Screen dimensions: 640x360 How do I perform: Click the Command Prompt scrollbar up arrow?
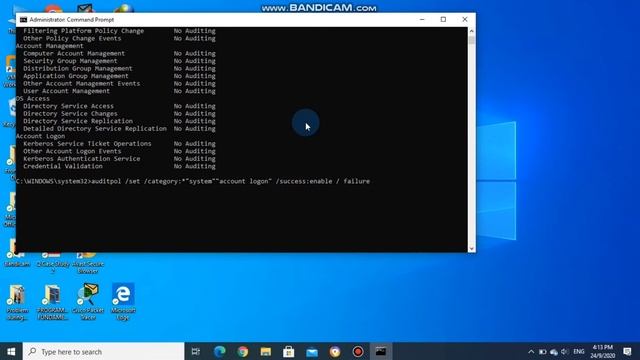coord(471,31)
